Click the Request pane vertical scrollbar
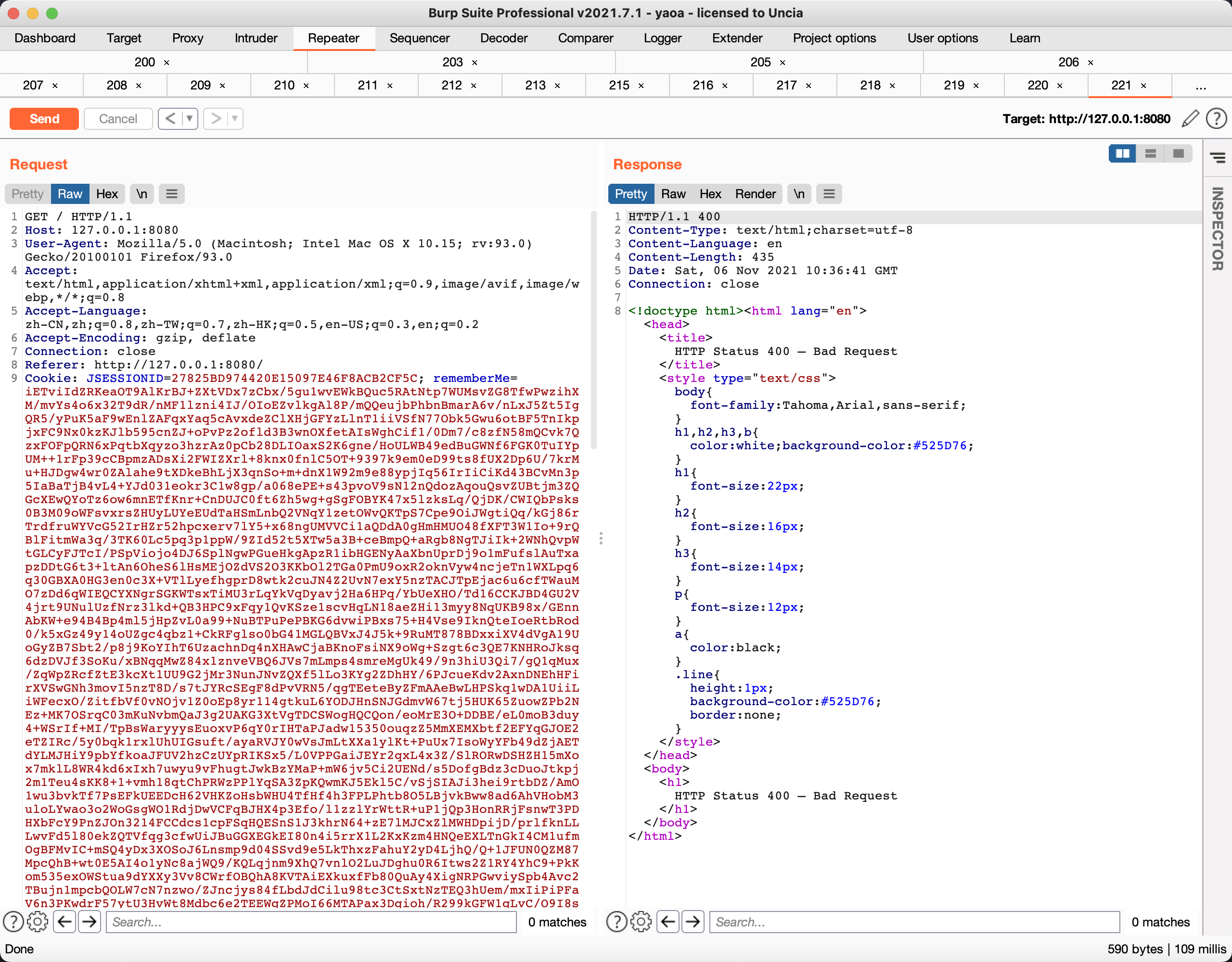The height and width of the screenshot is (962, 1232). [593, 330]
